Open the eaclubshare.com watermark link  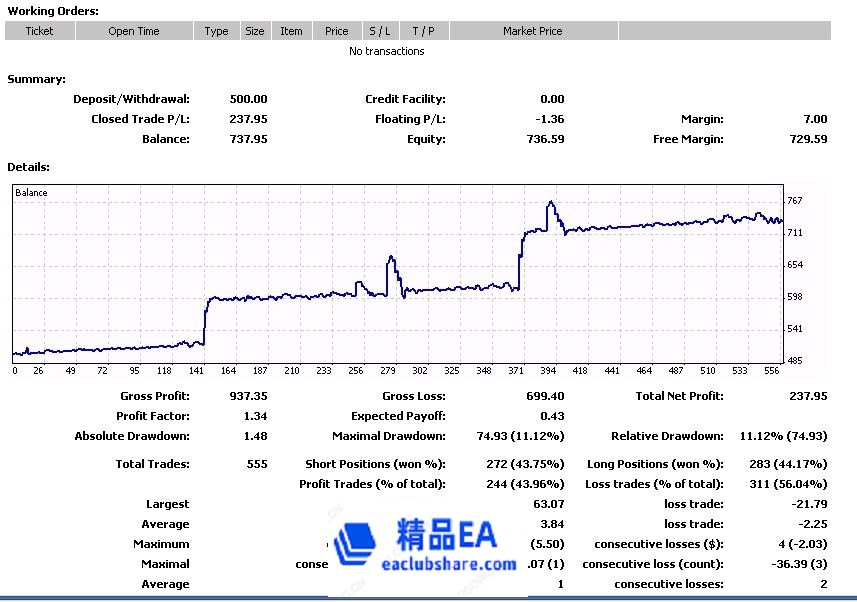click(x=449, y=564)
